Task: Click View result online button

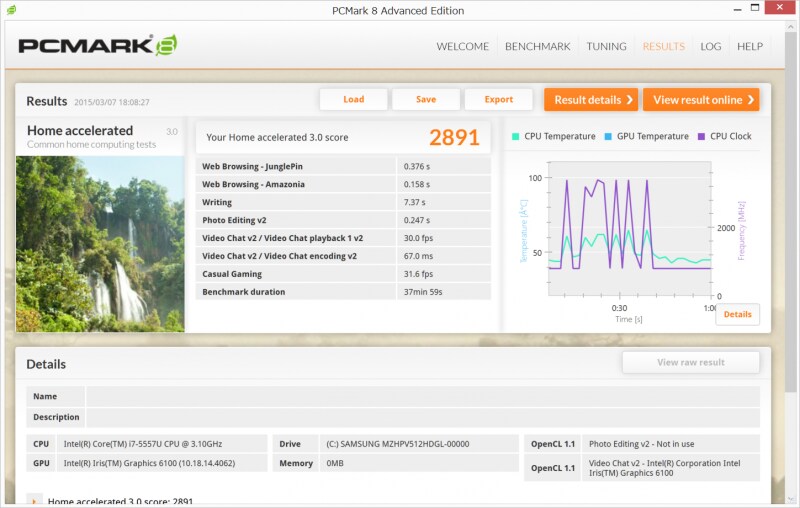Action: pos(700,100)
